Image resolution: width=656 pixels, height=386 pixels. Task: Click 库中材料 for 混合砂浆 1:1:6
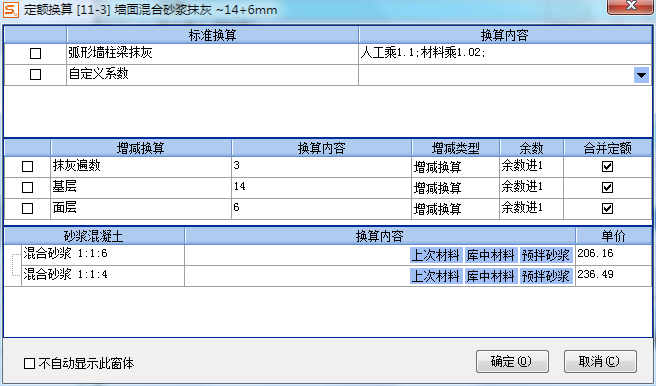point(491,255)
